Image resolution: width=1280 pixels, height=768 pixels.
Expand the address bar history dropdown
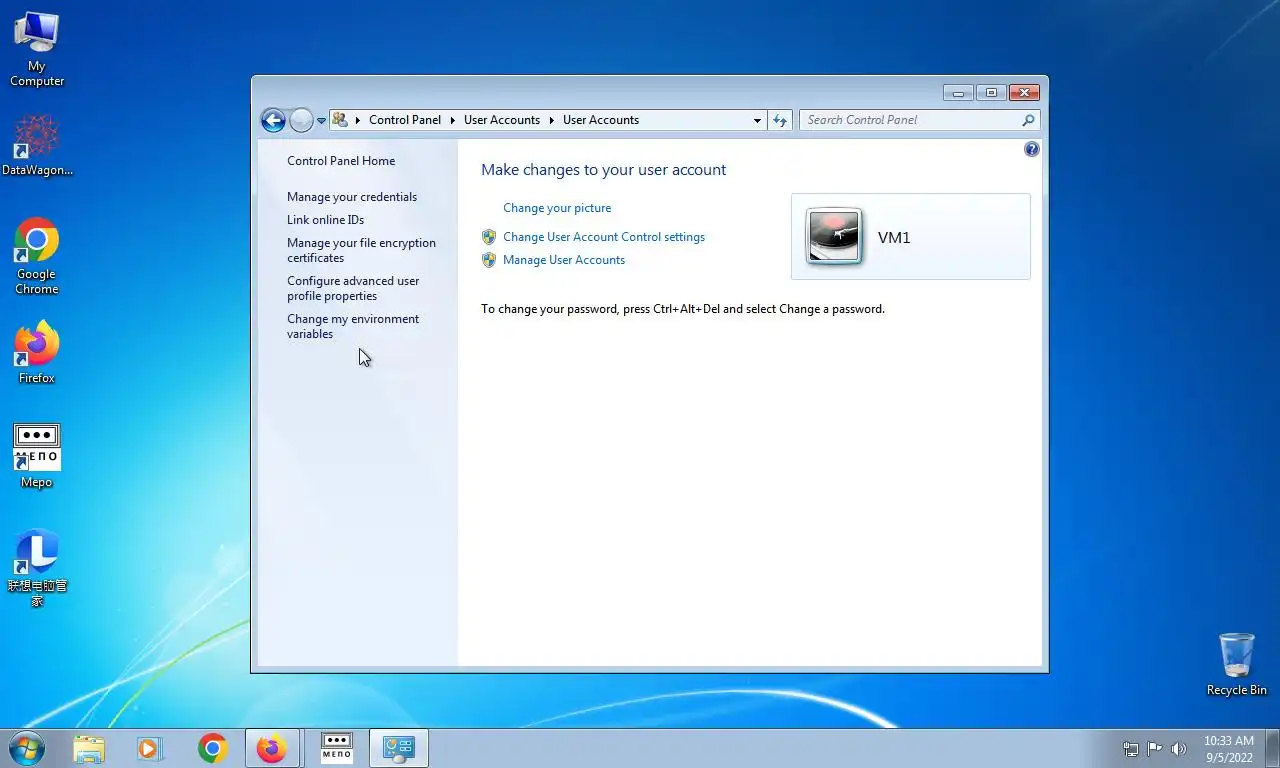point(757,120)
